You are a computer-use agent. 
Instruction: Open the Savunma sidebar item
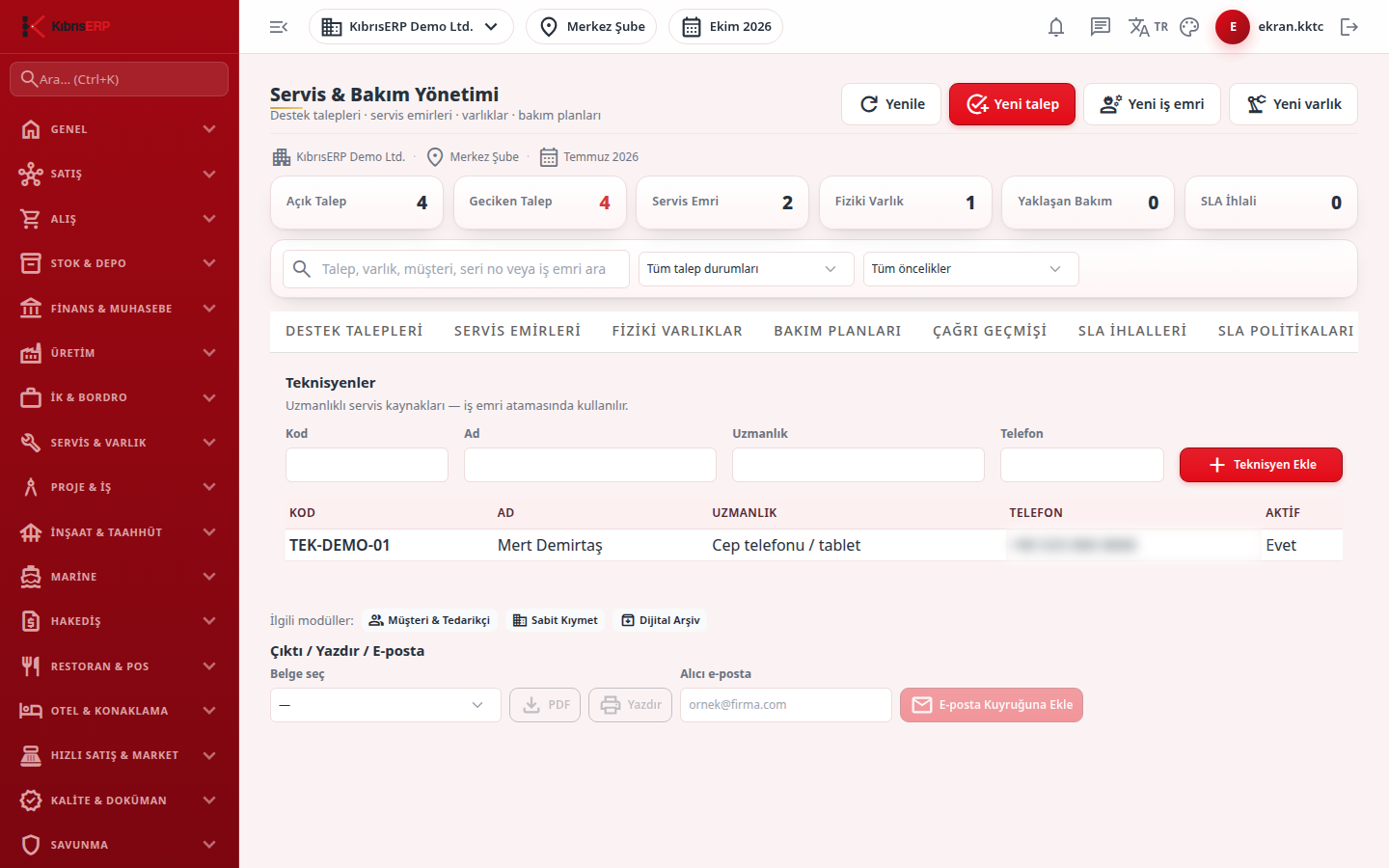pyautogui.click(x=119, y=845)
